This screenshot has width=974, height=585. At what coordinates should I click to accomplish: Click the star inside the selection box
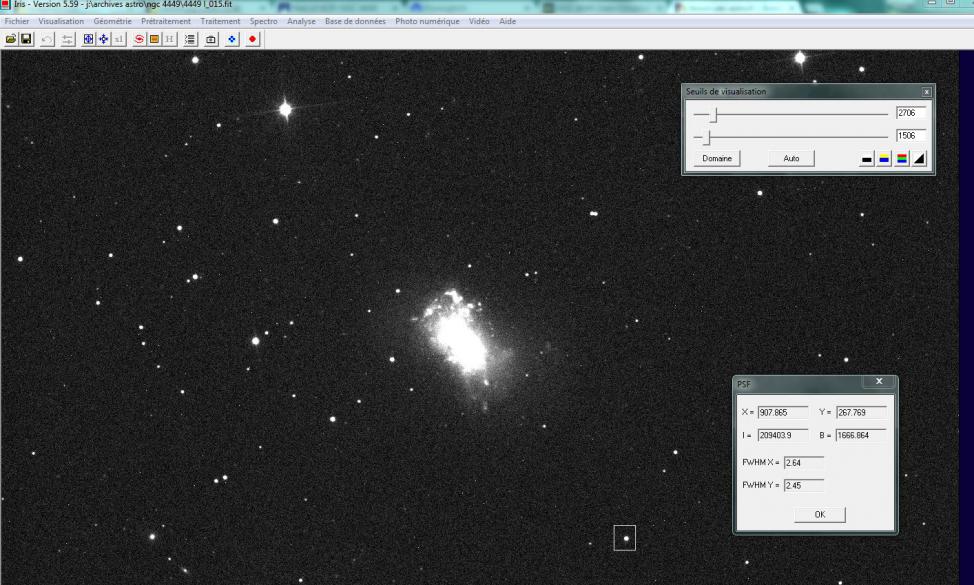coord(626,538)
